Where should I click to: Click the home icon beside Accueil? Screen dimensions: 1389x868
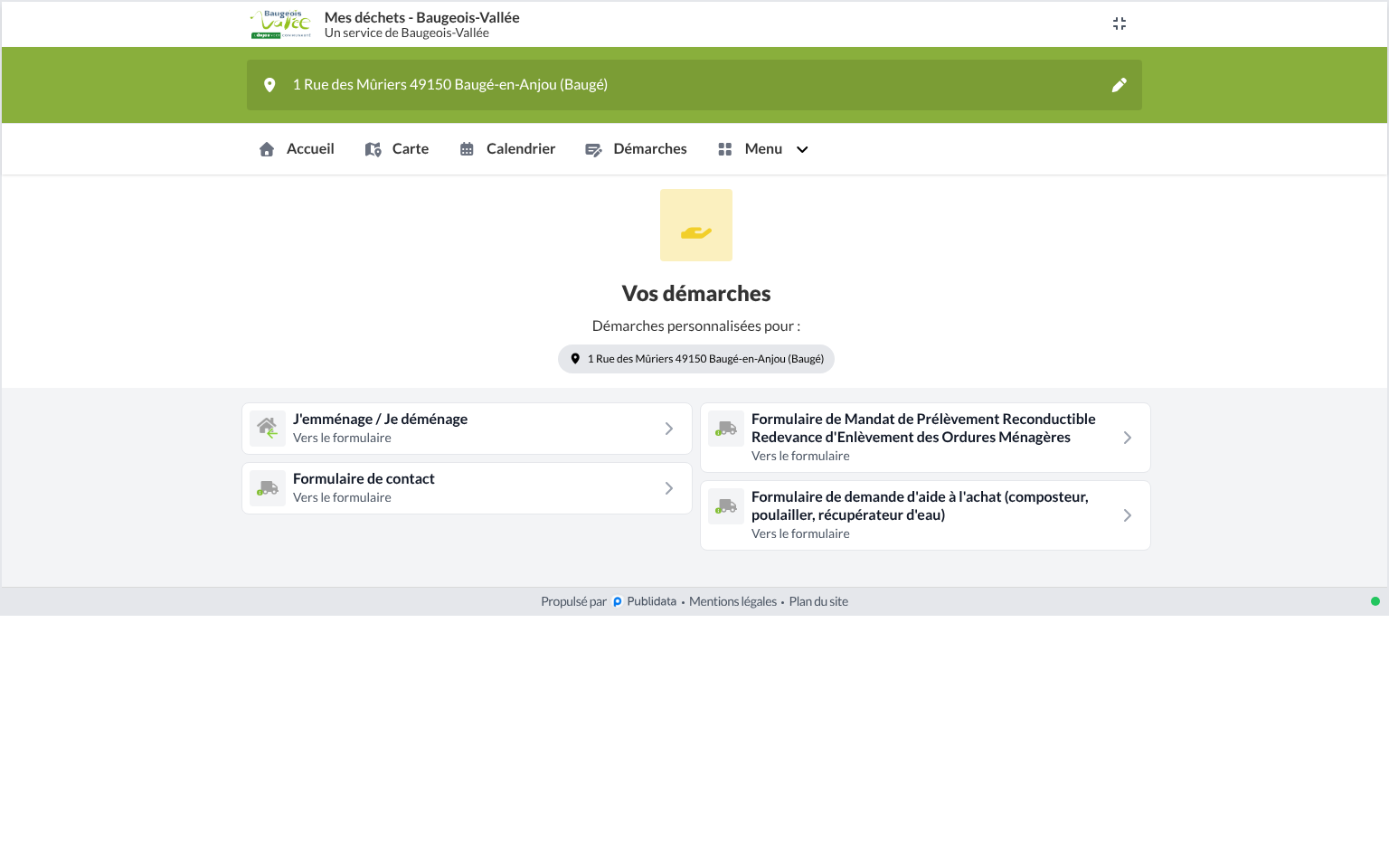pyautogui.click(x=267, y=149)
